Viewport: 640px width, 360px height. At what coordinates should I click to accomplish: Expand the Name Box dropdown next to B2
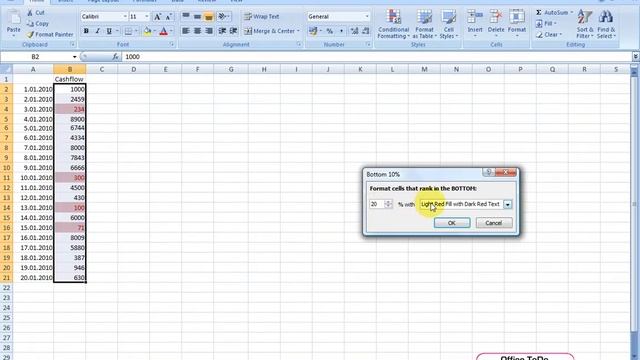point(74,57)
